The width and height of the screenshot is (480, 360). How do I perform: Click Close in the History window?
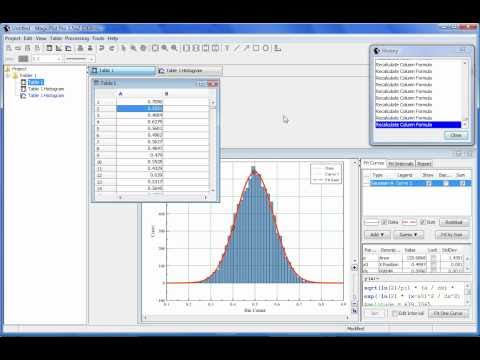tap(456, 135)
